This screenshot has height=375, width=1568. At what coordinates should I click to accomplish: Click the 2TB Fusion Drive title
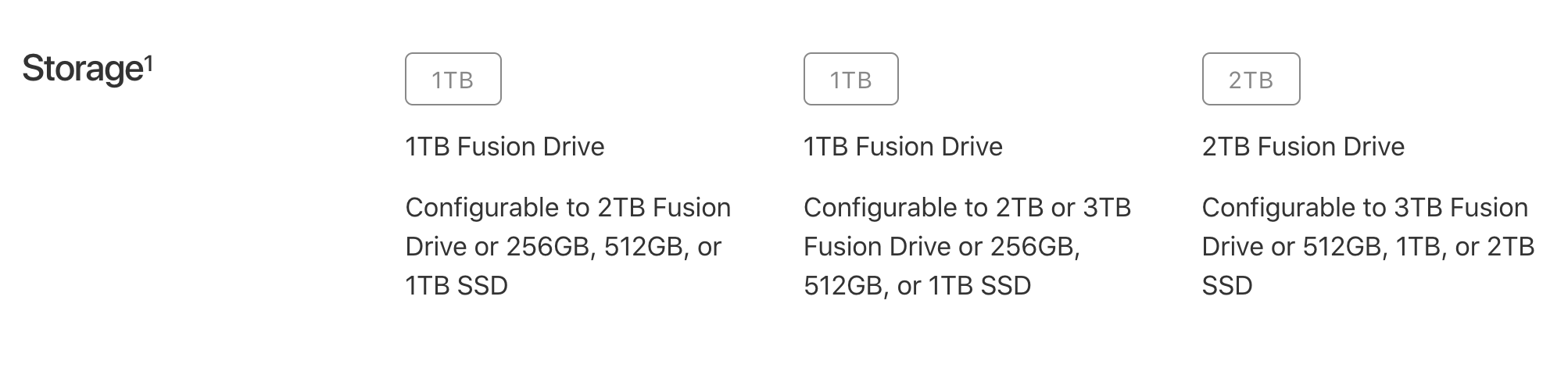tap(1303, 146)
